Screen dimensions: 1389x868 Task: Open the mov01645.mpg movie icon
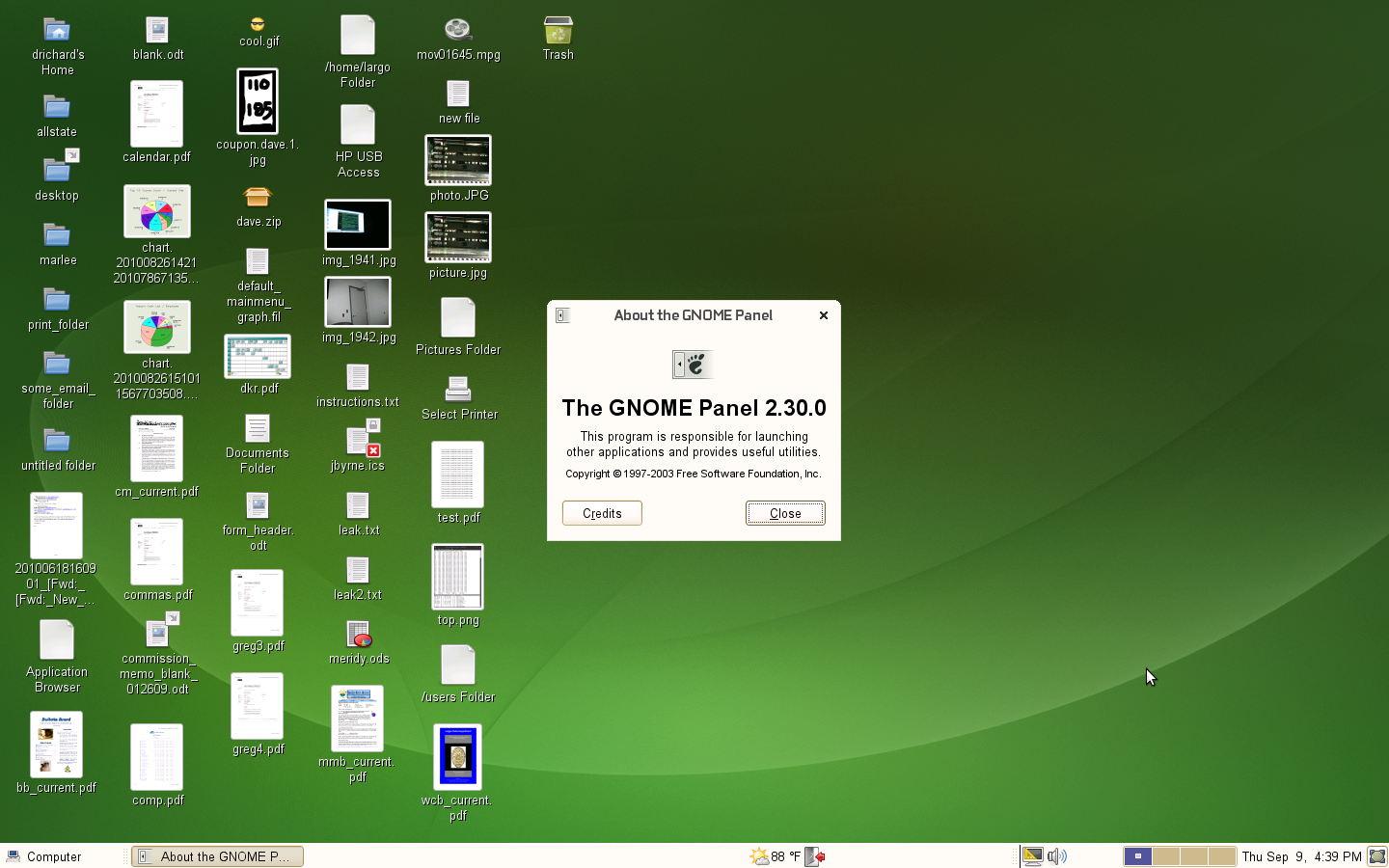click(457, 28)
